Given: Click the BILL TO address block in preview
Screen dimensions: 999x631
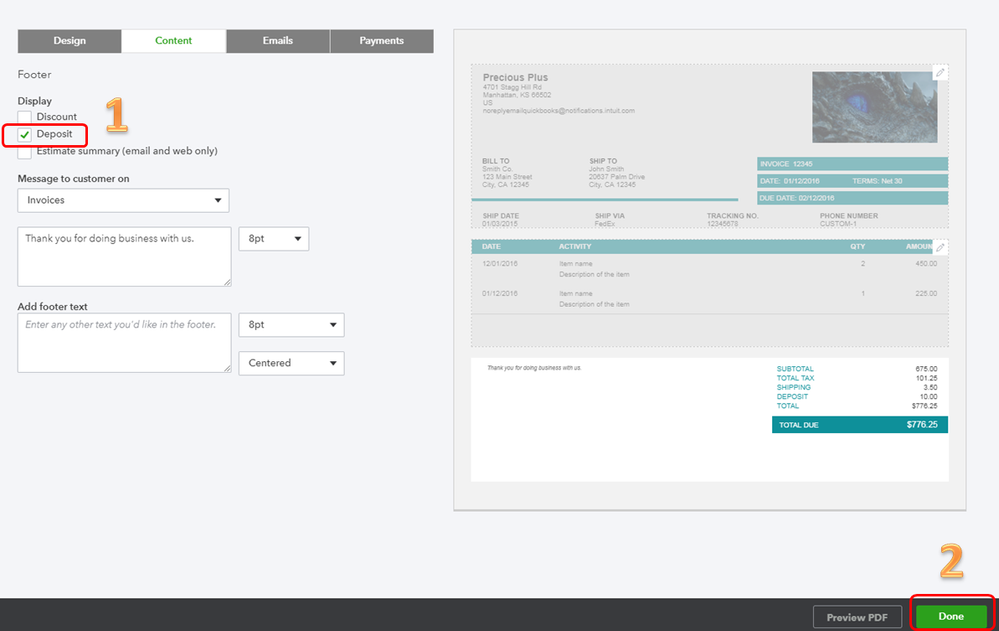Looking at the screenshot, I should click(x=507, y=173).
